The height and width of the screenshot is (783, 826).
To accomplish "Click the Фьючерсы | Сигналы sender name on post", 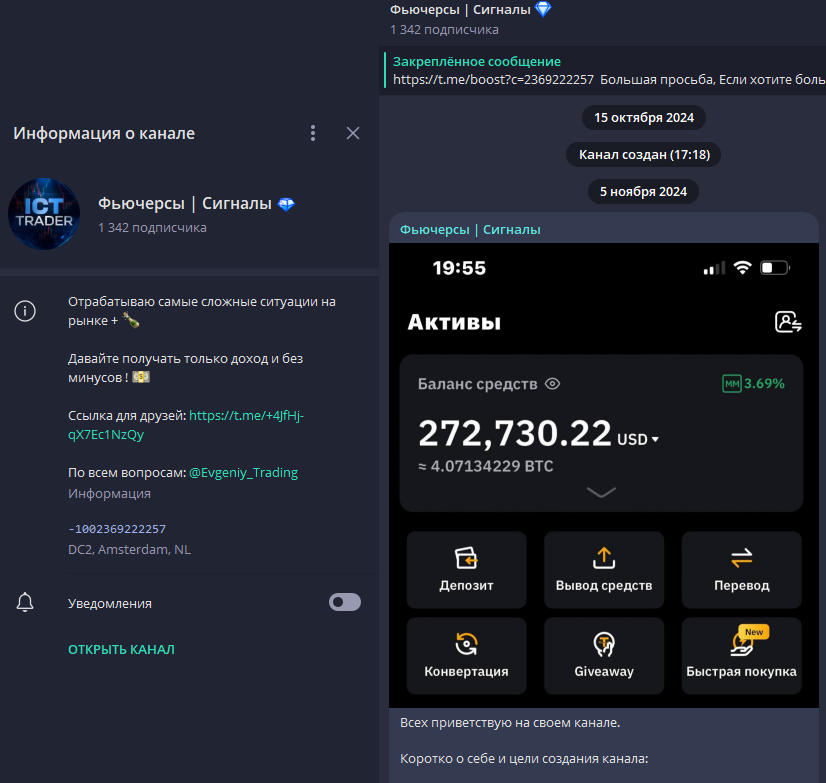I will click(x=470, y=230).
